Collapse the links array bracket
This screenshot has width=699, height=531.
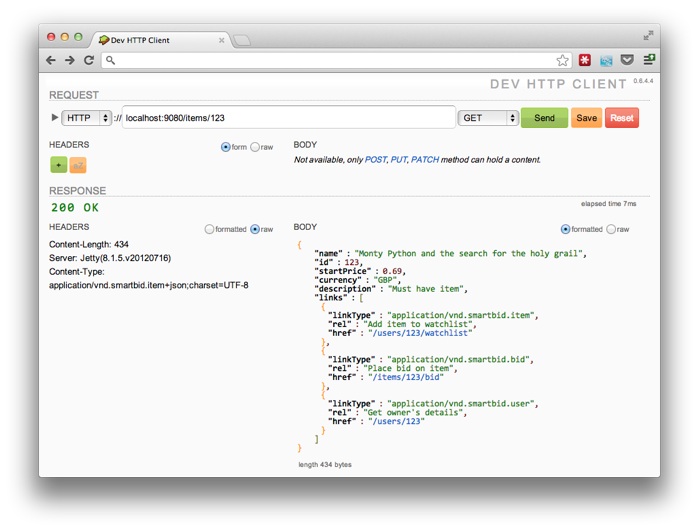(x=361, y=298)
